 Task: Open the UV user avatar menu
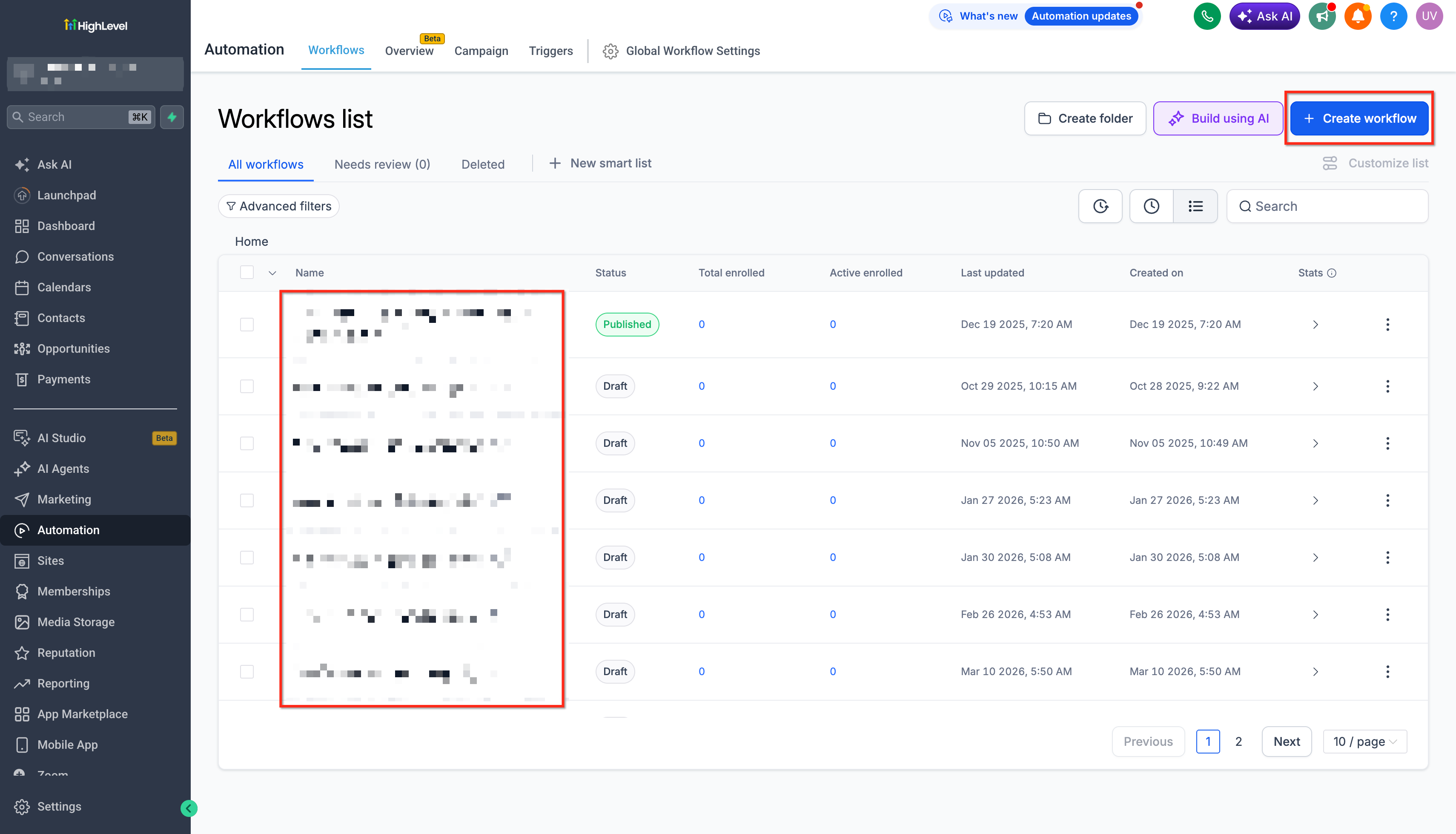pyautogui.click(x=1429, y=16)
